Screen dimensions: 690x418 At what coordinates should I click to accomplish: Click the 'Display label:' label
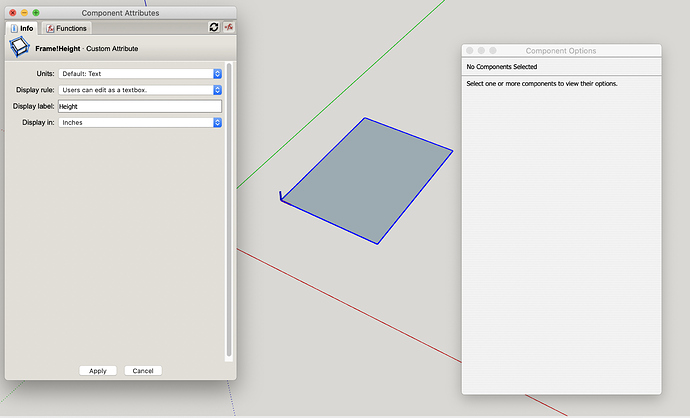[33, 106]
